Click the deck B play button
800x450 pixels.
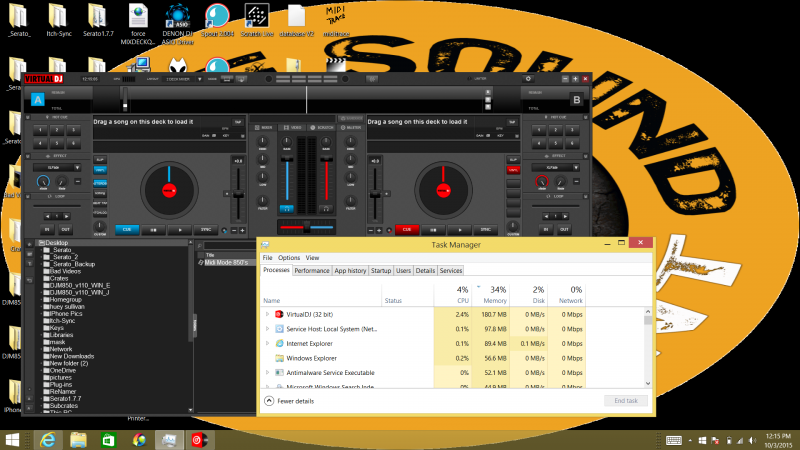(460, 230)
